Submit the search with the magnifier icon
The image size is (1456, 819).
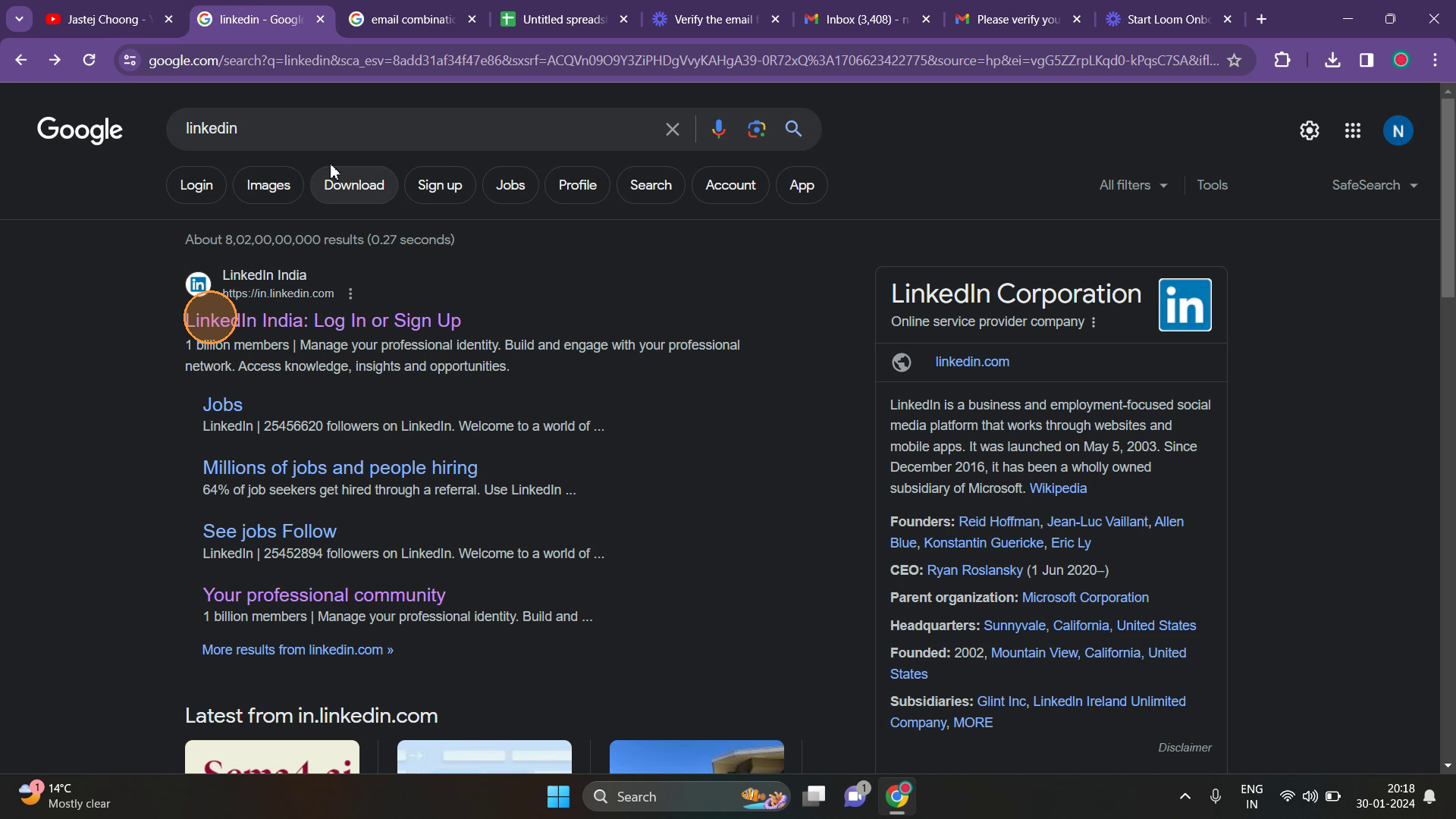[793, 129]
